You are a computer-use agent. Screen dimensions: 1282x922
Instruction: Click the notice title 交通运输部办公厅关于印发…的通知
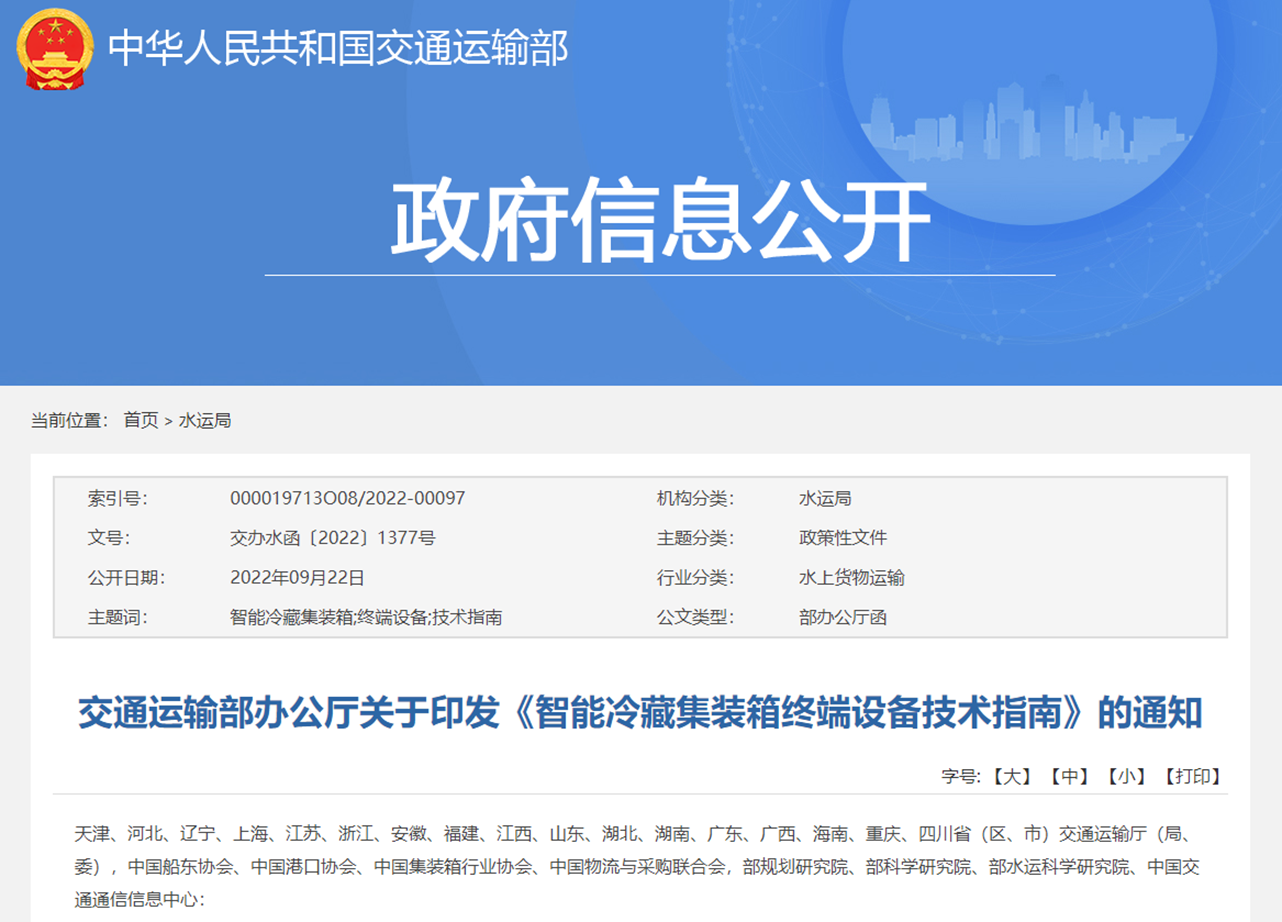click(x=640, y=714)
